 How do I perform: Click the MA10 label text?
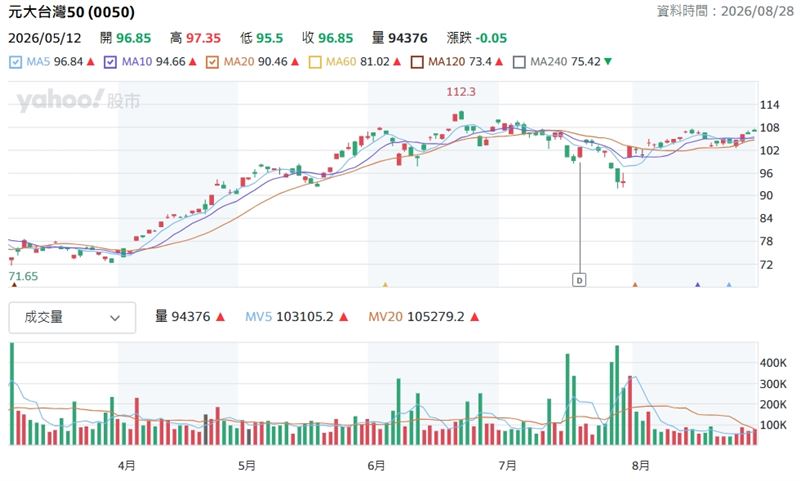137,62
